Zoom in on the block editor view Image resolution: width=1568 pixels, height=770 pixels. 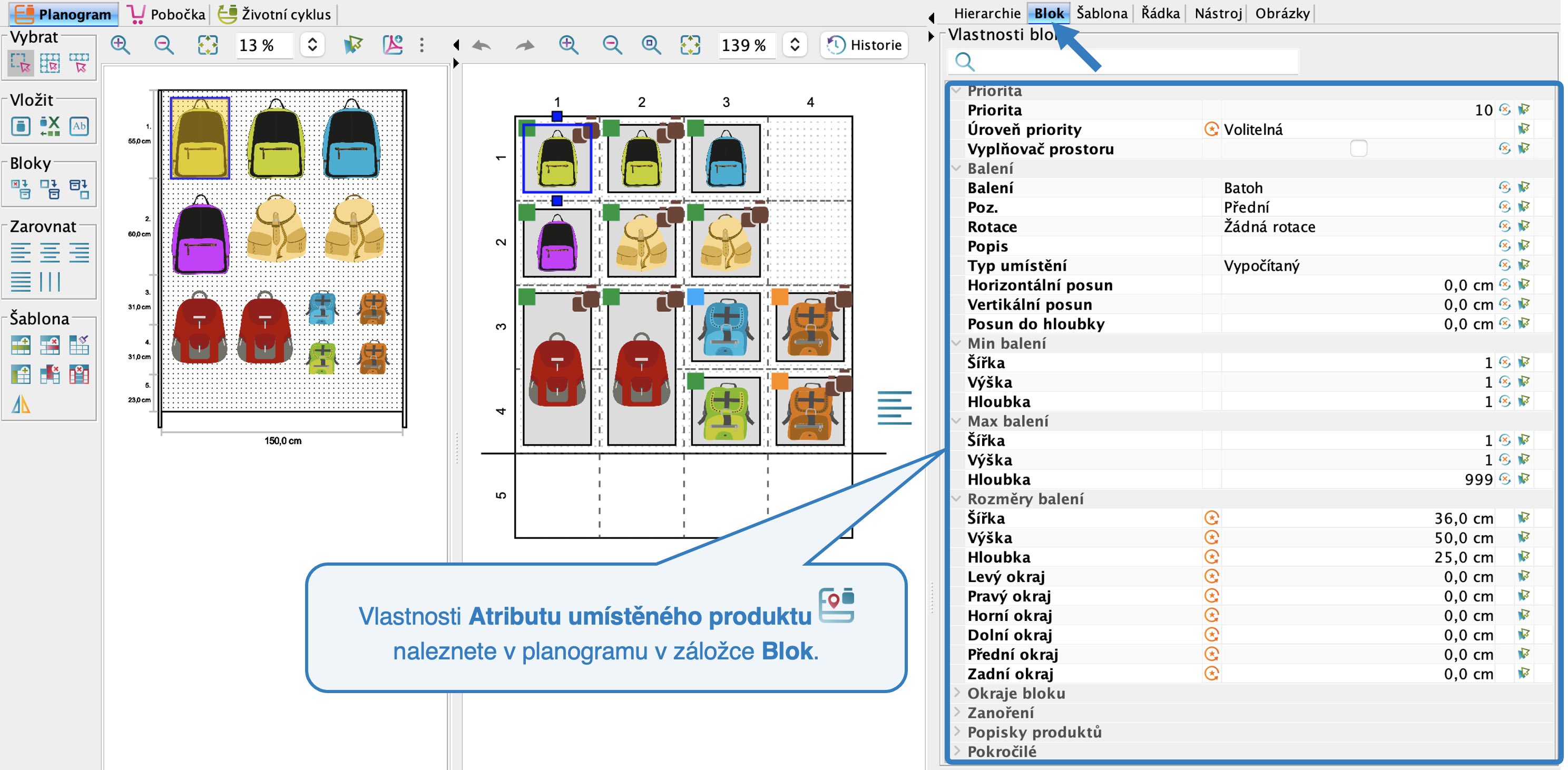click(x=569, y=45)
